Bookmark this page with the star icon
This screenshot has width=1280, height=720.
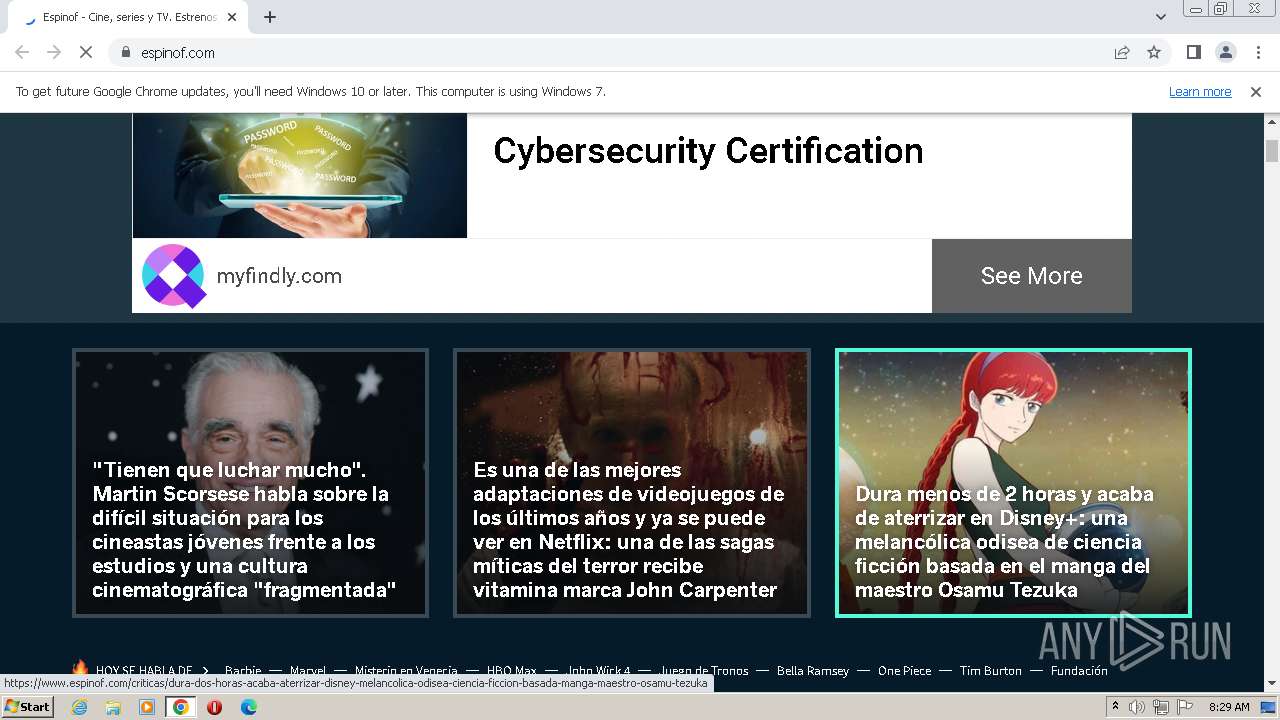pos(1154,52)
